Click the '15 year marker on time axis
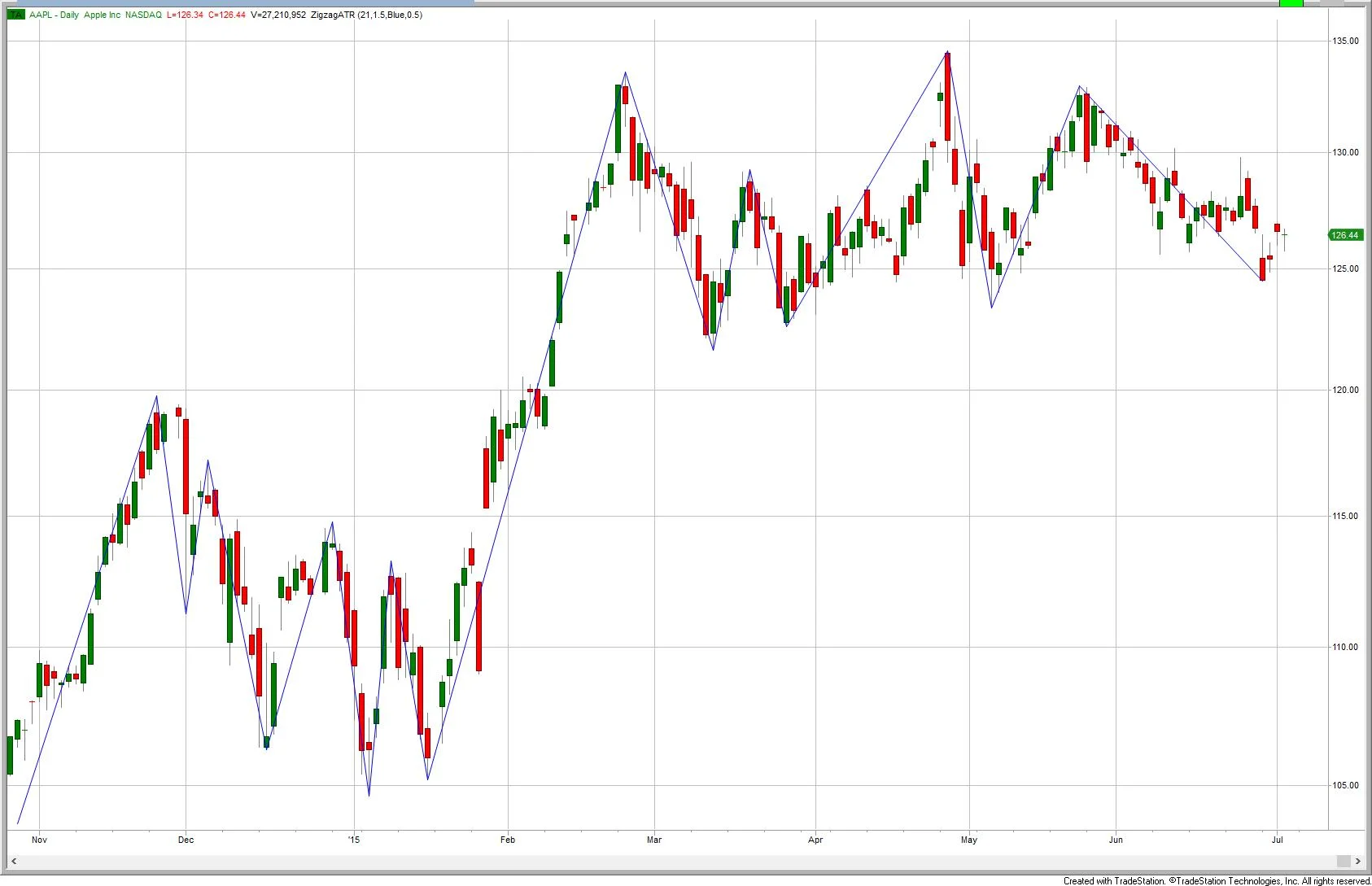1372x886 pixels. click(x=354, y=840)
